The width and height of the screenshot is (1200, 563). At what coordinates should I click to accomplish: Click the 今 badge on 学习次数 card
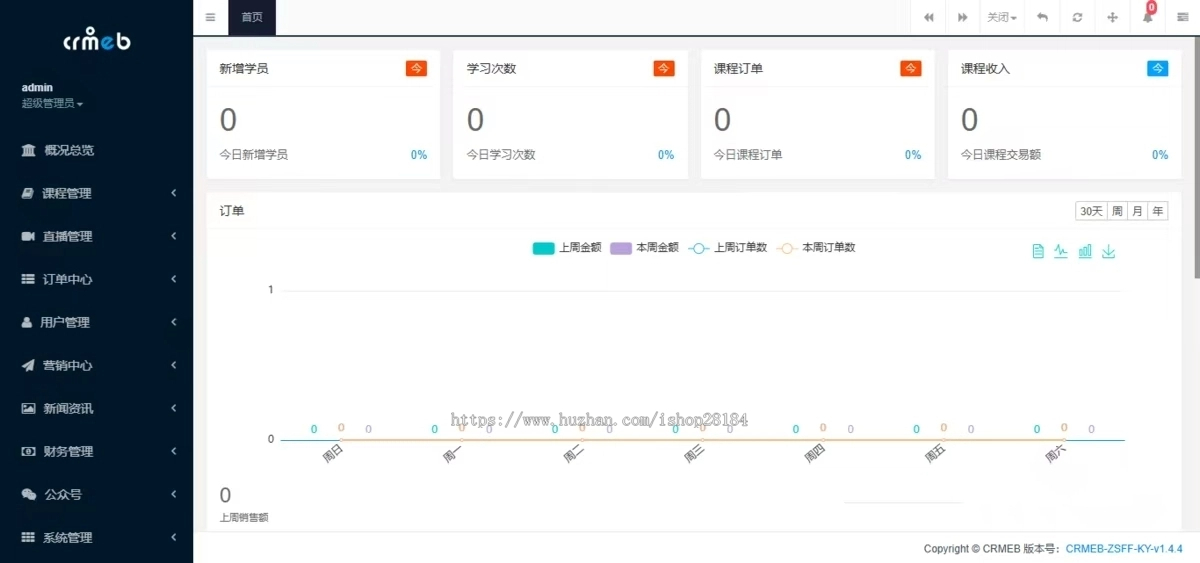click(664, 68)
